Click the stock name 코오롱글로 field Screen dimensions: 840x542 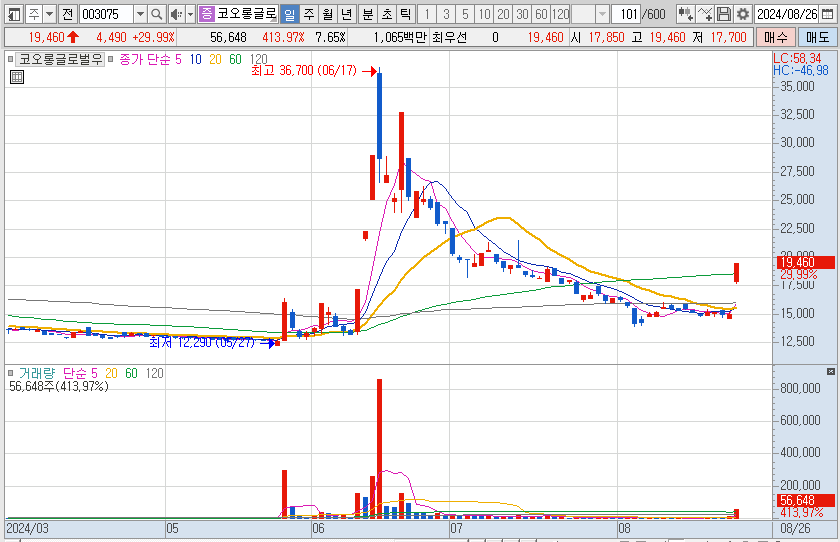246,14
